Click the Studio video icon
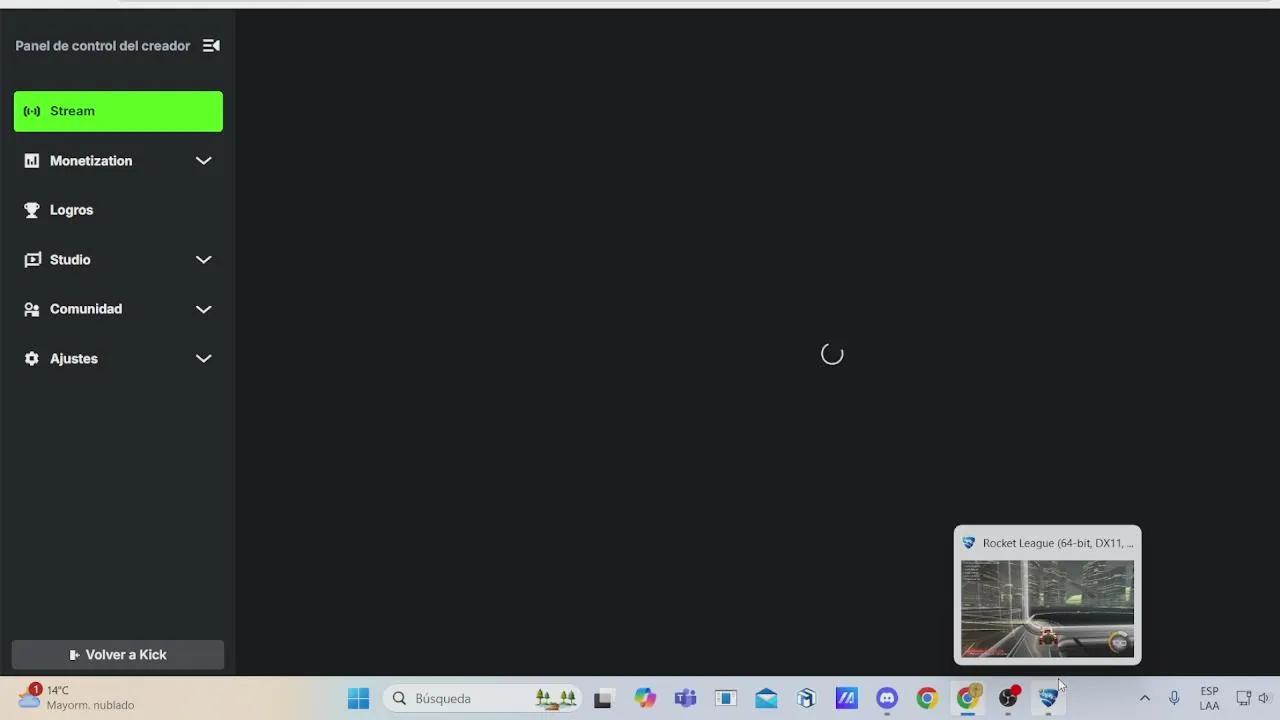Image resolution: width=1280 pixels, height=720 pixels. pyautogui.click(x=32, y=259)
